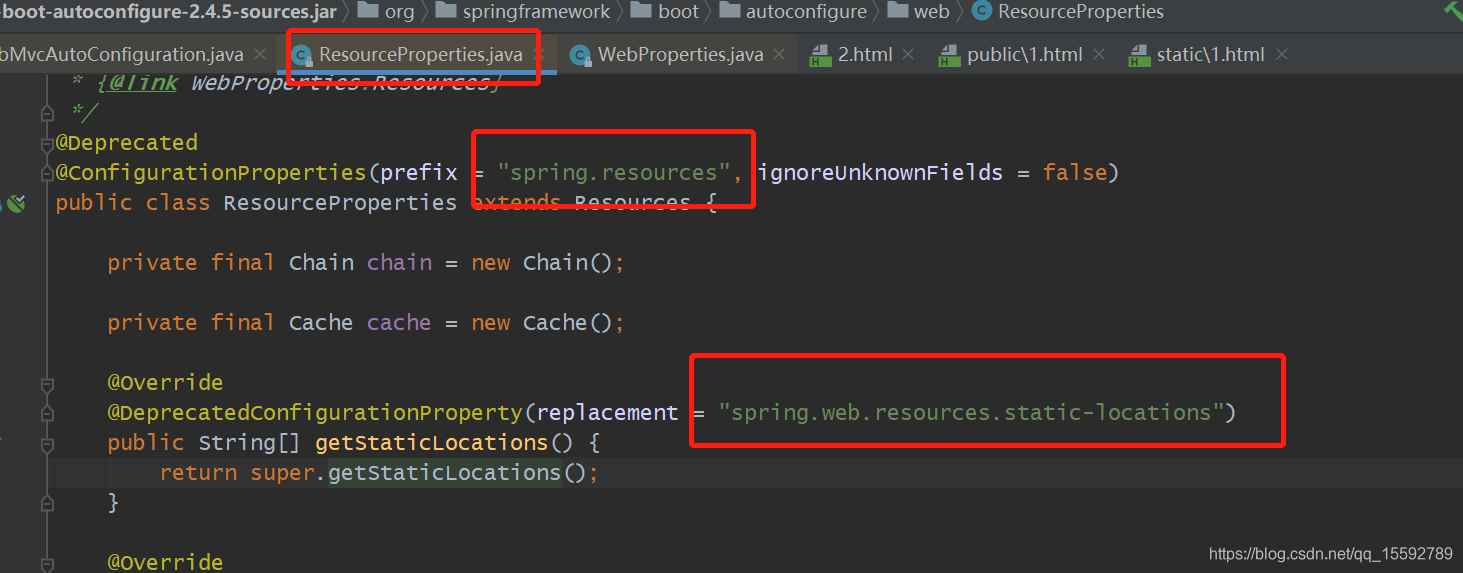Screen dimensions: 1463x573
Task: Click the getStaticLocations method declaration name
Action: [x=431, y=443]
